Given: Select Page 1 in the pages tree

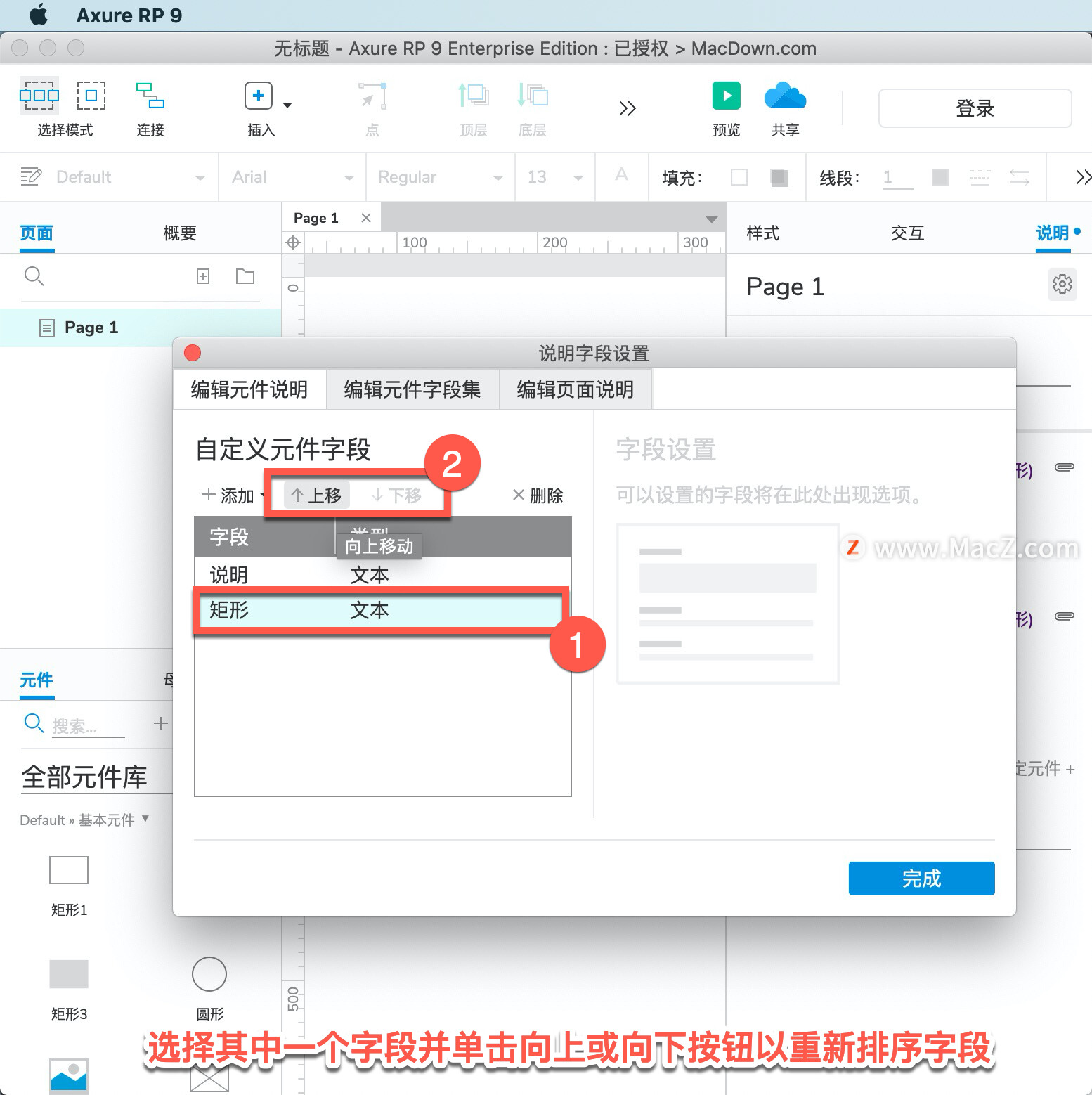Looking at the screenshot, I should [x=141, y=328].
